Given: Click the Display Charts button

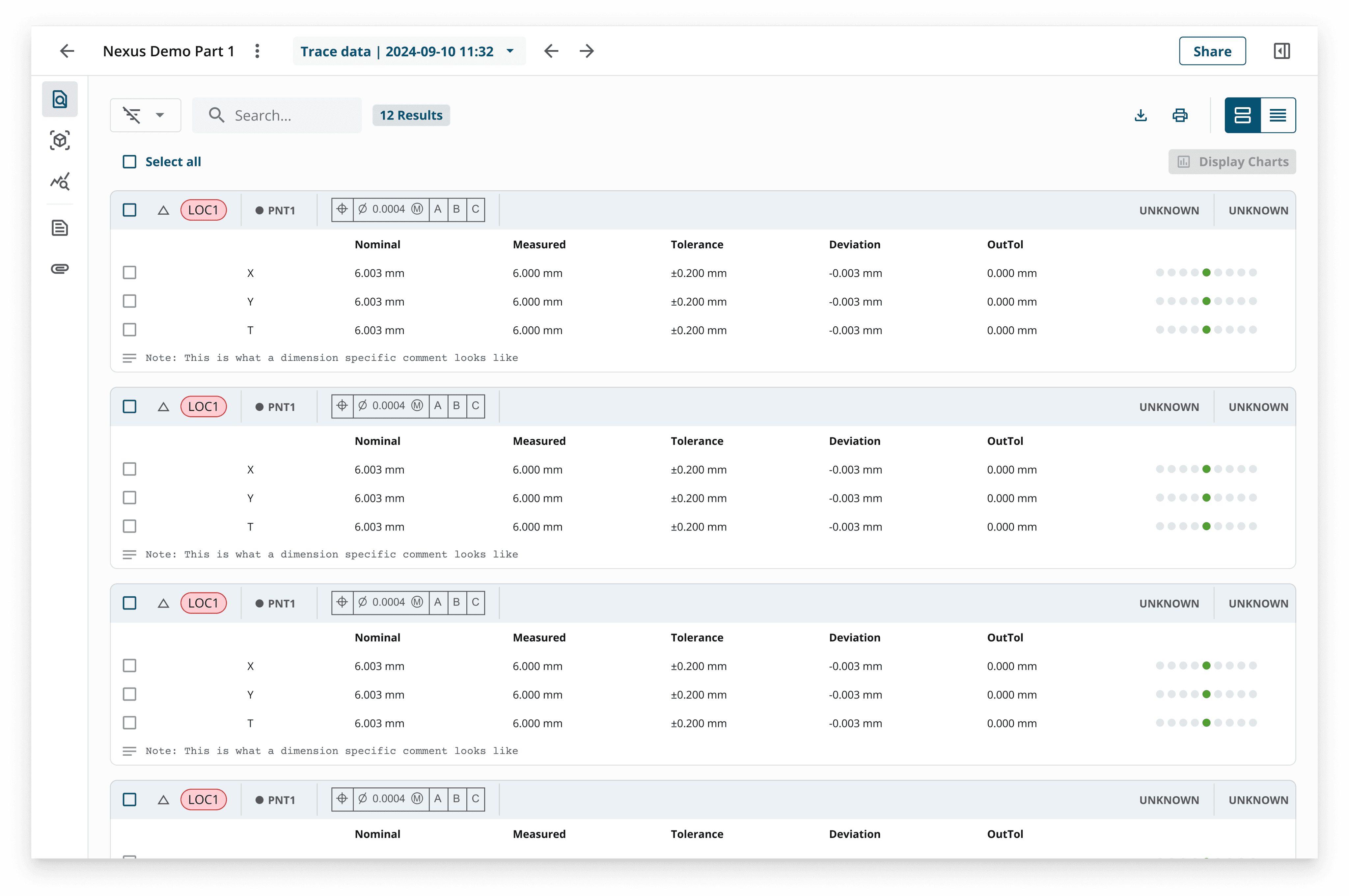Looking at the screenshot, I should coord(1232,162).
